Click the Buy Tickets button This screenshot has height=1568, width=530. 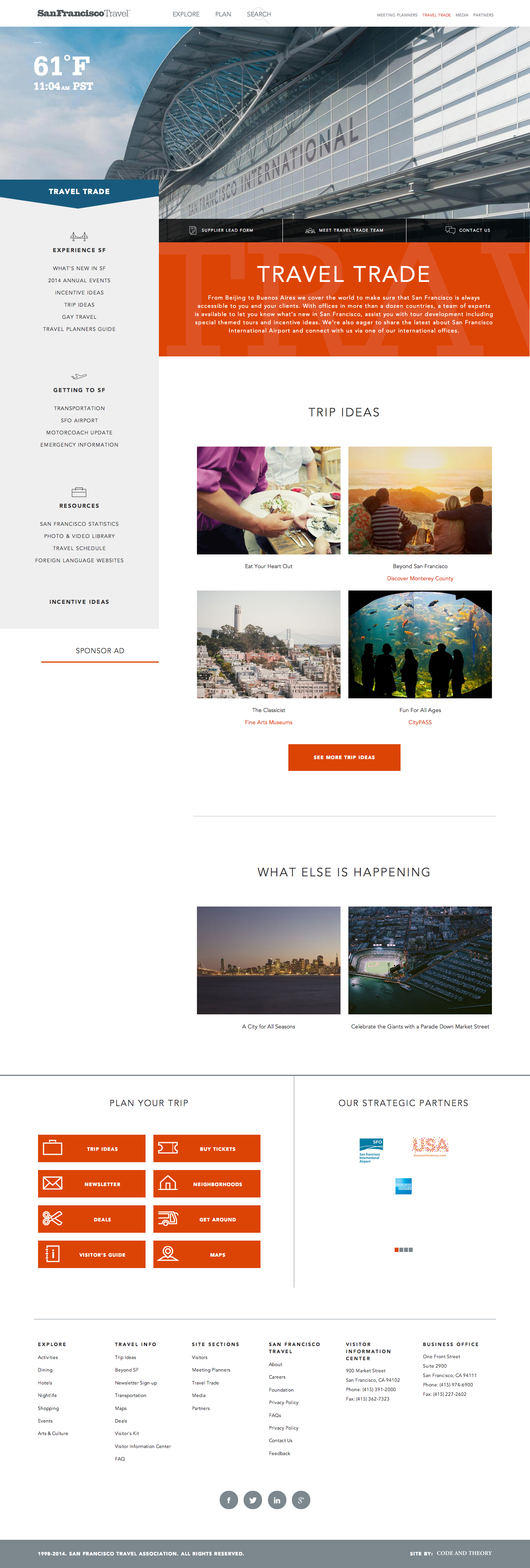pos(206,1148)
